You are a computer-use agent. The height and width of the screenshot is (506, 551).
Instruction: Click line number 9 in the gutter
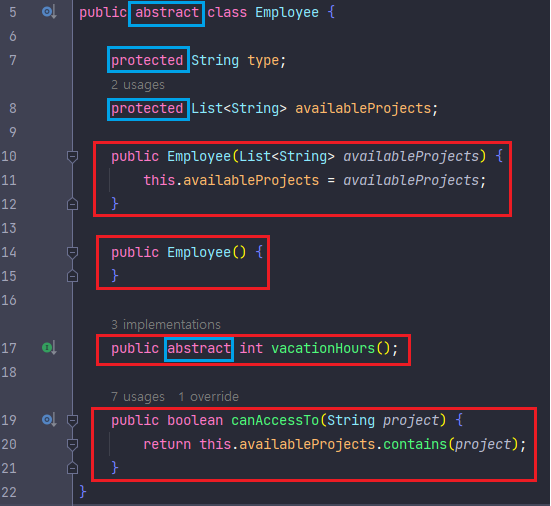(13, 132)
